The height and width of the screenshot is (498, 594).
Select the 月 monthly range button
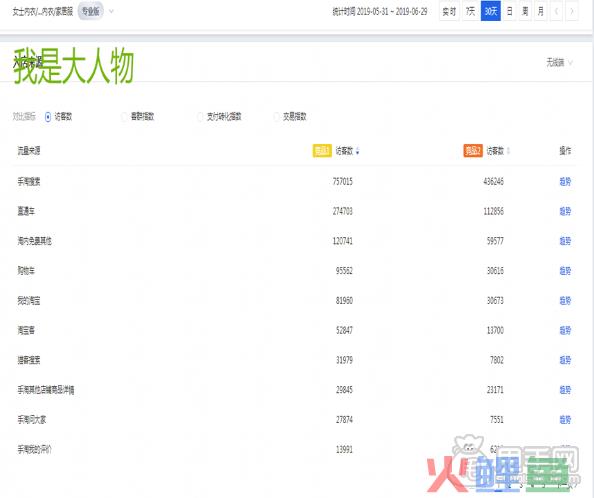tap(541, 11)
